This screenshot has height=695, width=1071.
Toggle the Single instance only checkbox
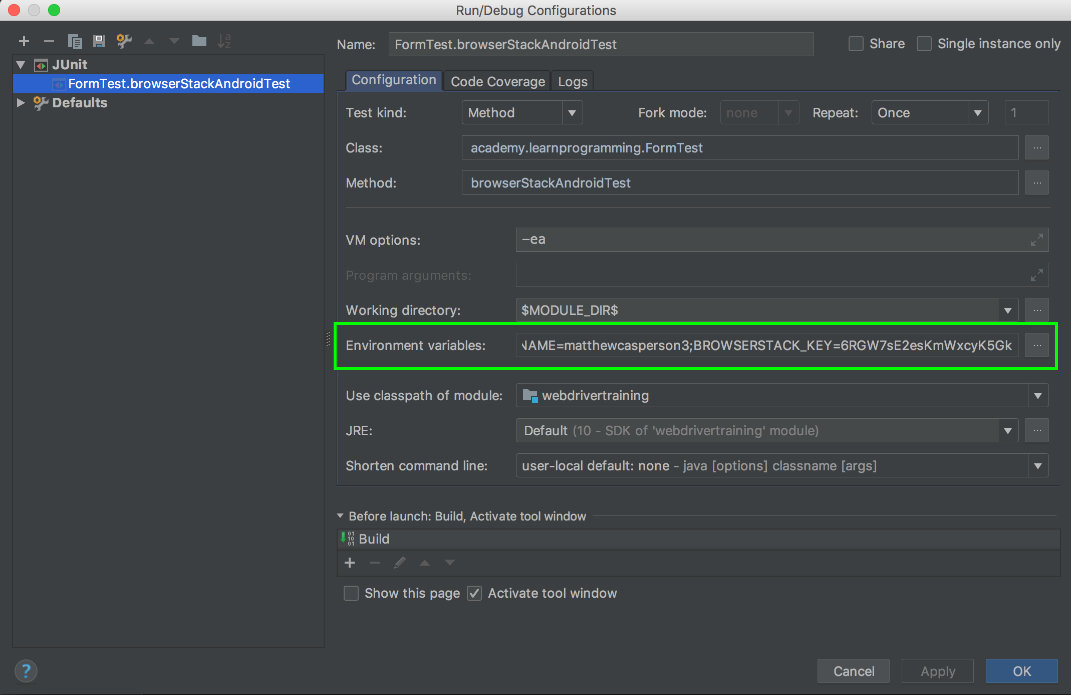(924, 44)
